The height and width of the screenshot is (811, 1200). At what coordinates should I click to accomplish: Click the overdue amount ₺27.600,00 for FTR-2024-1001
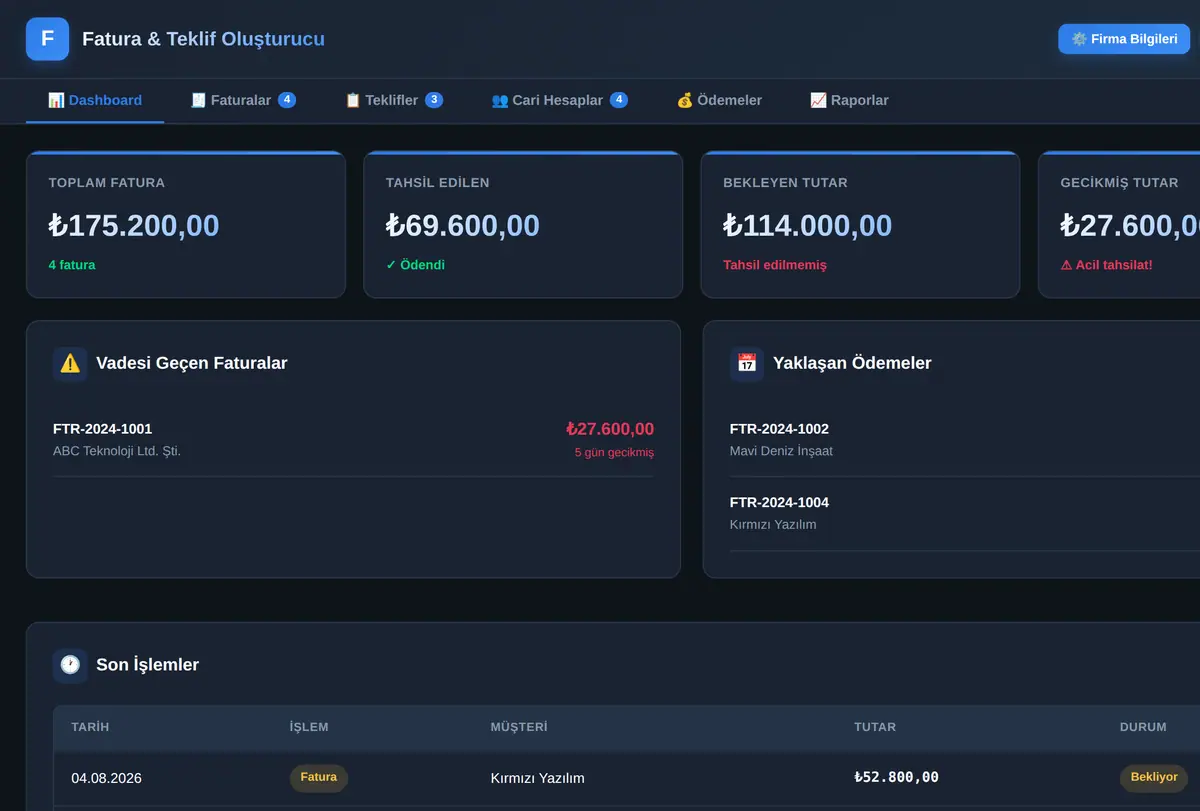point(610,429)
